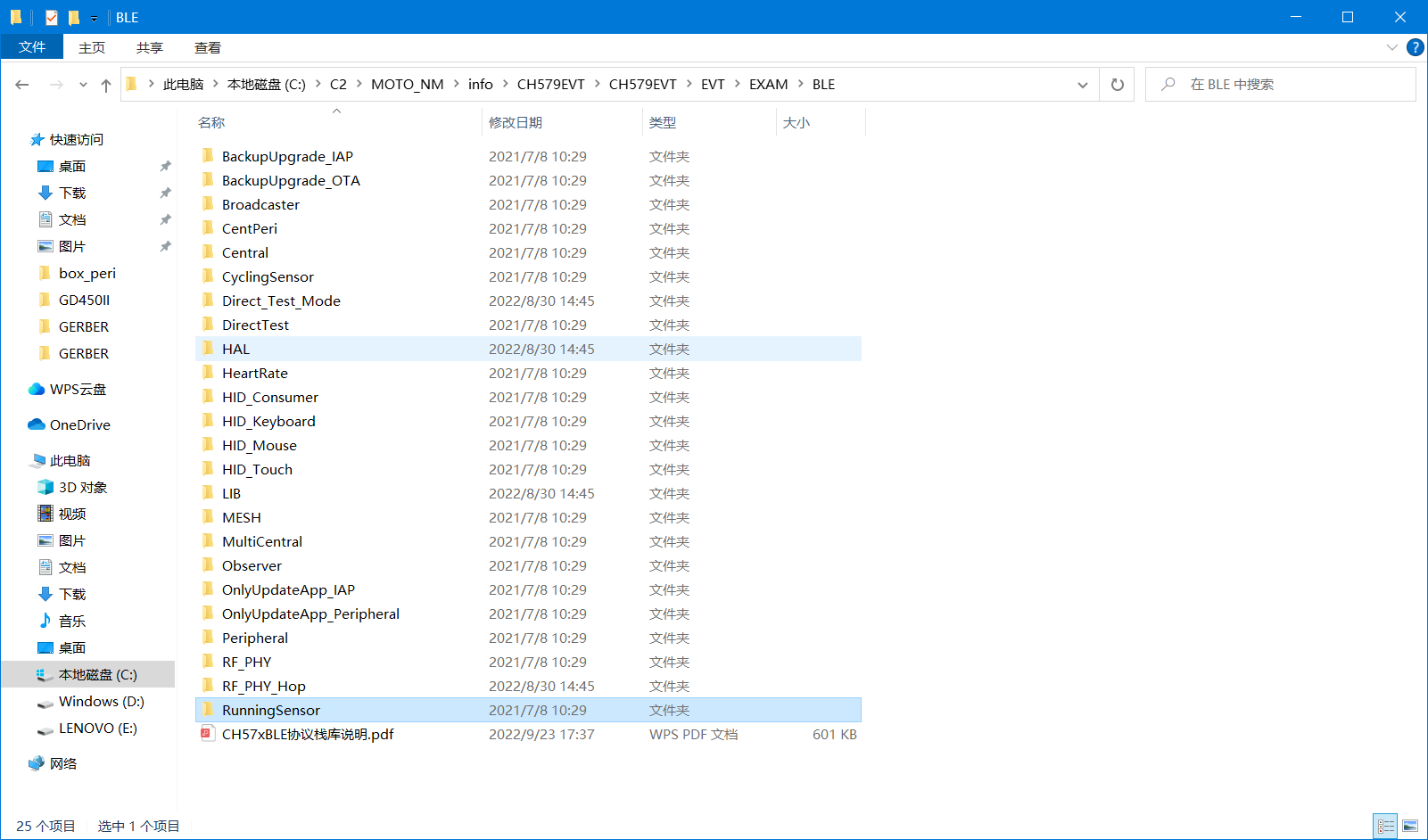Screen dimensions: 1428x840
Task: Click MOTO_NM in address breadcrumb
Action: tap(408, 85)
